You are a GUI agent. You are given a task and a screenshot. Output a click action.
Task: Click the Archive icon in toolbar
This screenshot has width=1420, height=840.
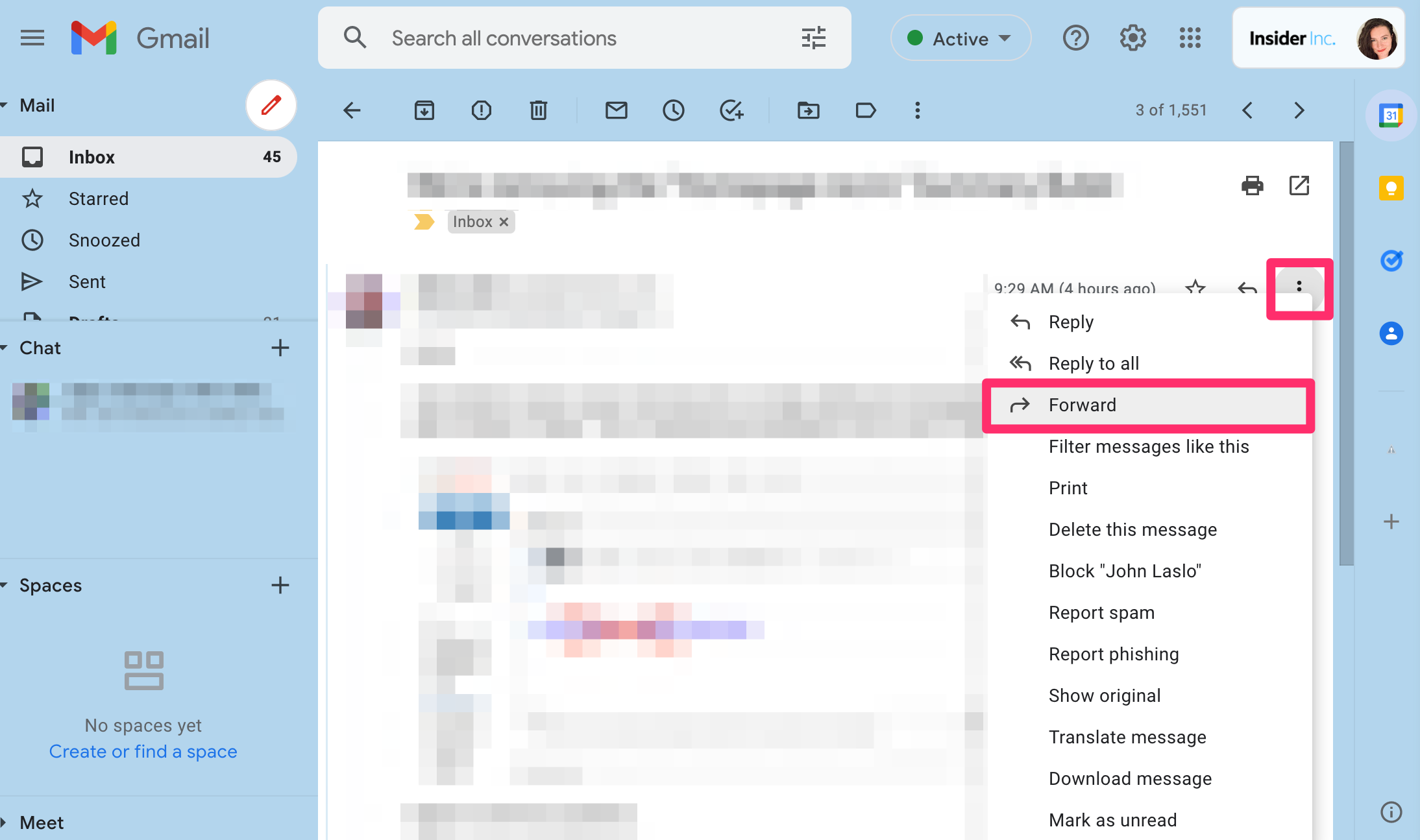coord(424,110)
